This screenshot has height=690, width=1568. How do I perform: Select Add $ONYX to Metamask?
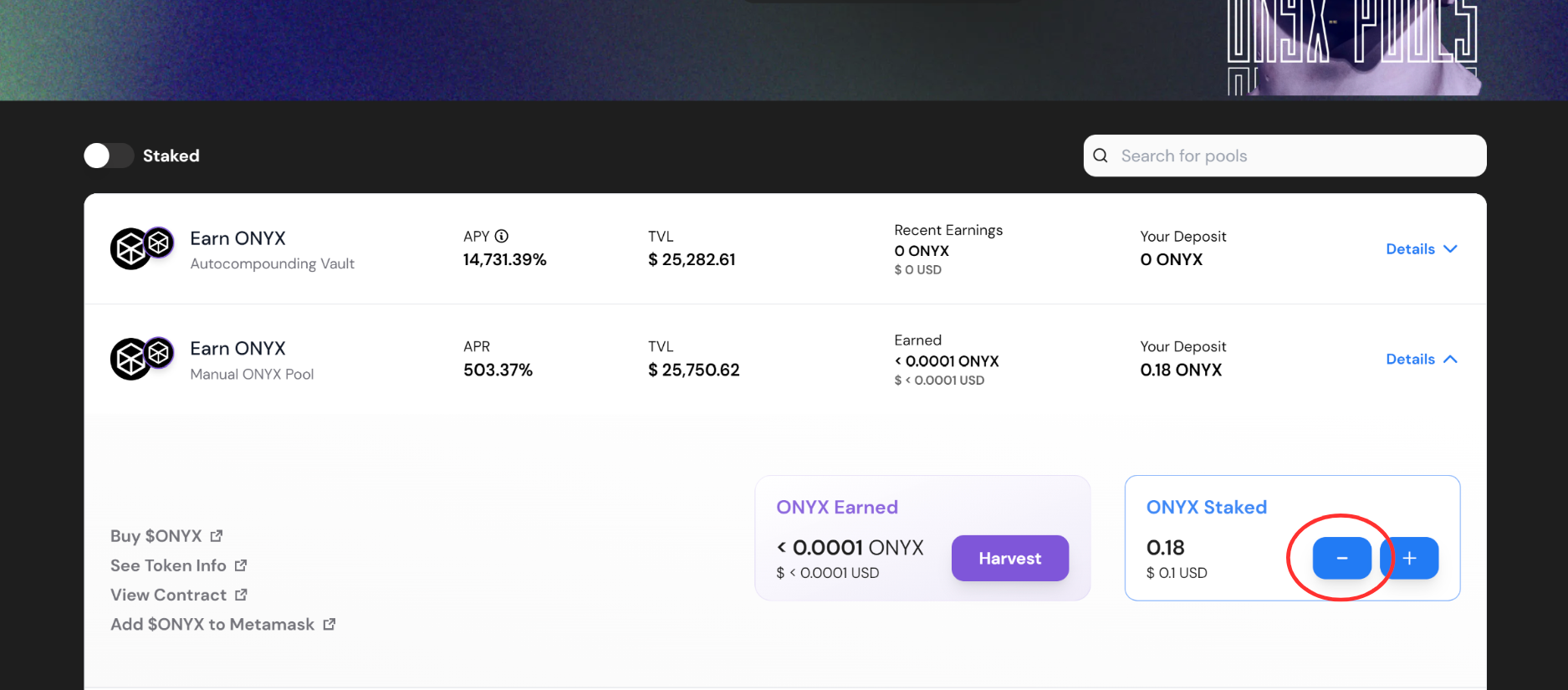[212, 625]
